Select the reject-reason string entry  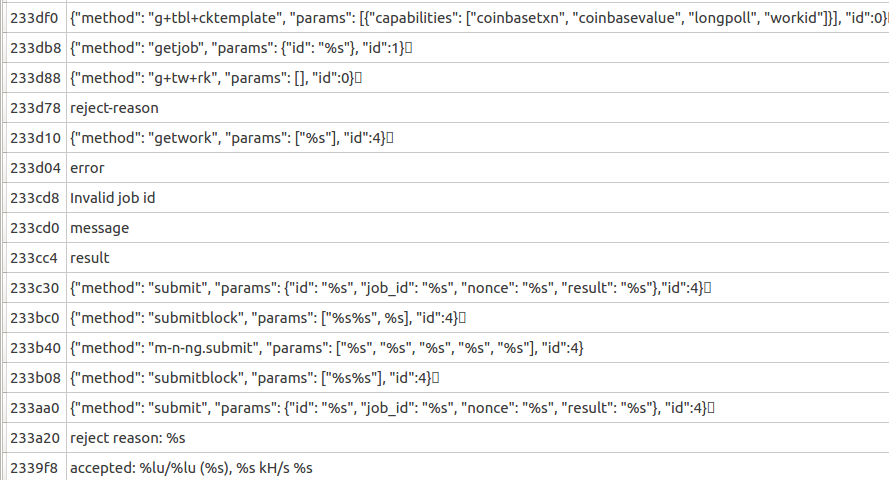coord(114,108)
